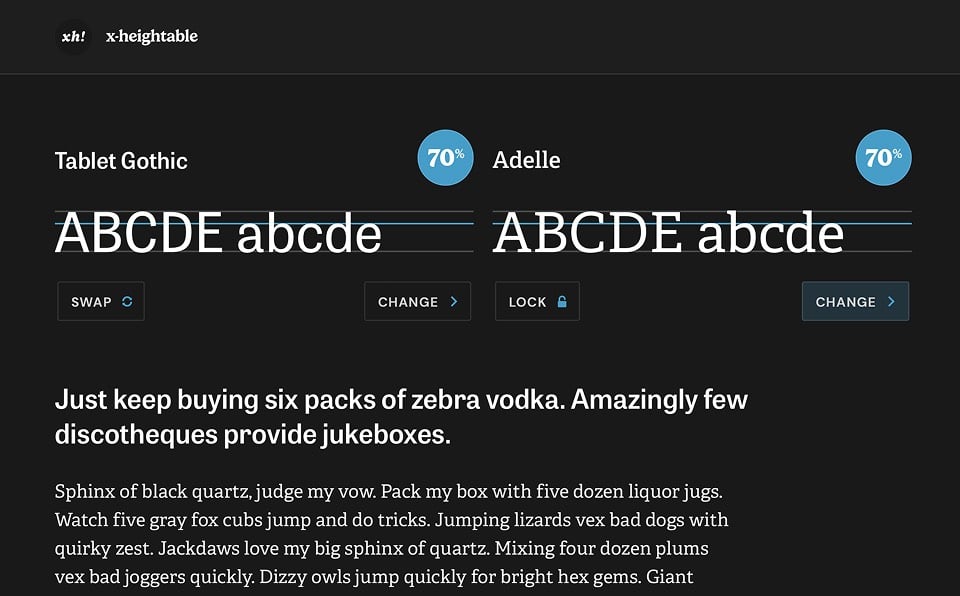Click chevron arrow in Adelle's CHANGE button

pyautogui.click(x=891, y=301)
